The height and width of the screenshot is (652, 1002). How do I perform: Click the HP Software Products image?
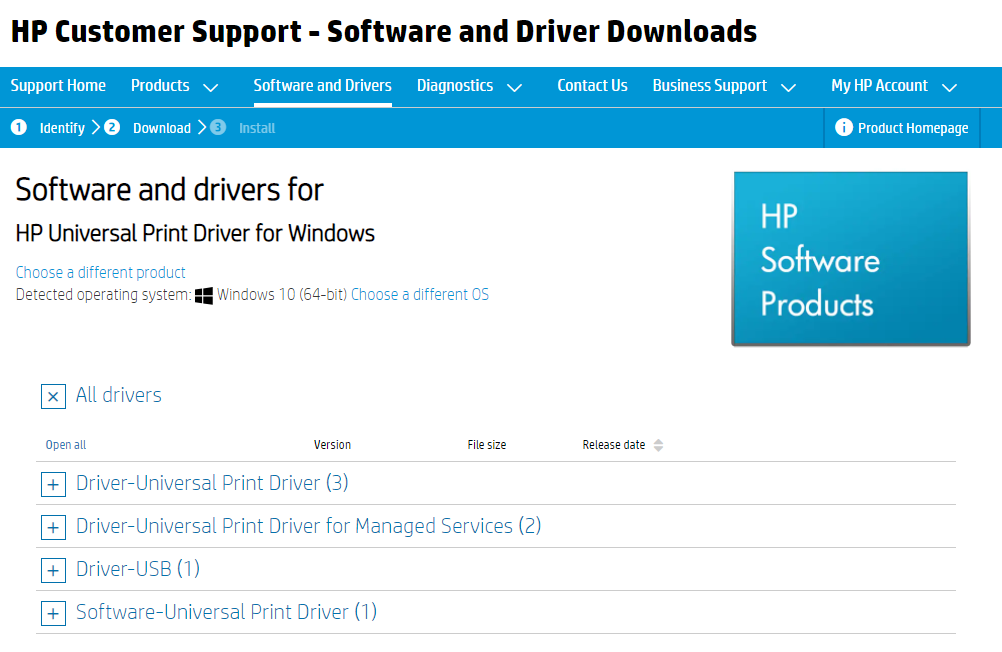click(x=851, y=259)
